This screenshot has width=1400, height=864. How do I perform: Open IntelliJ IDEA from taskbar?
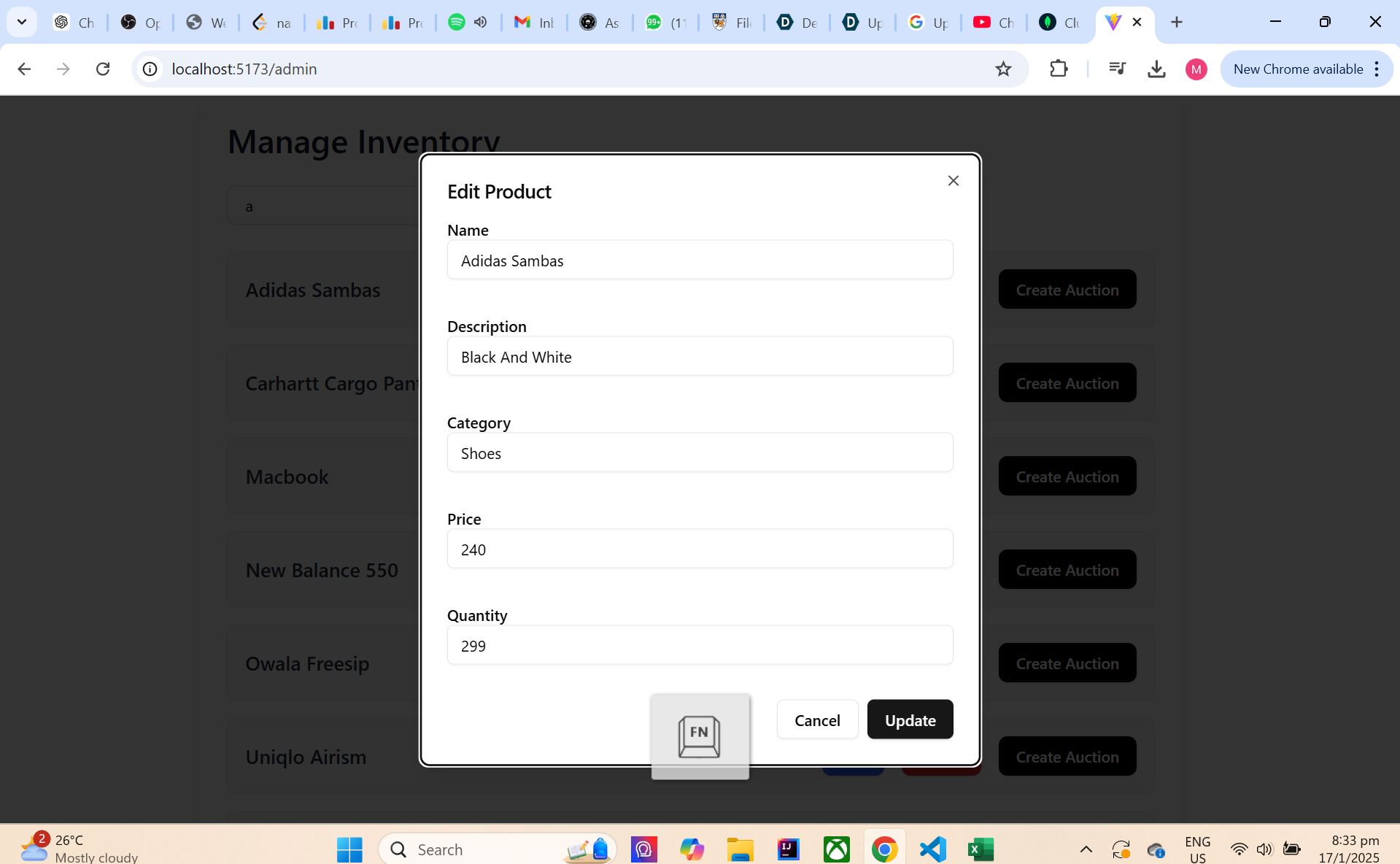click(788, 849)
